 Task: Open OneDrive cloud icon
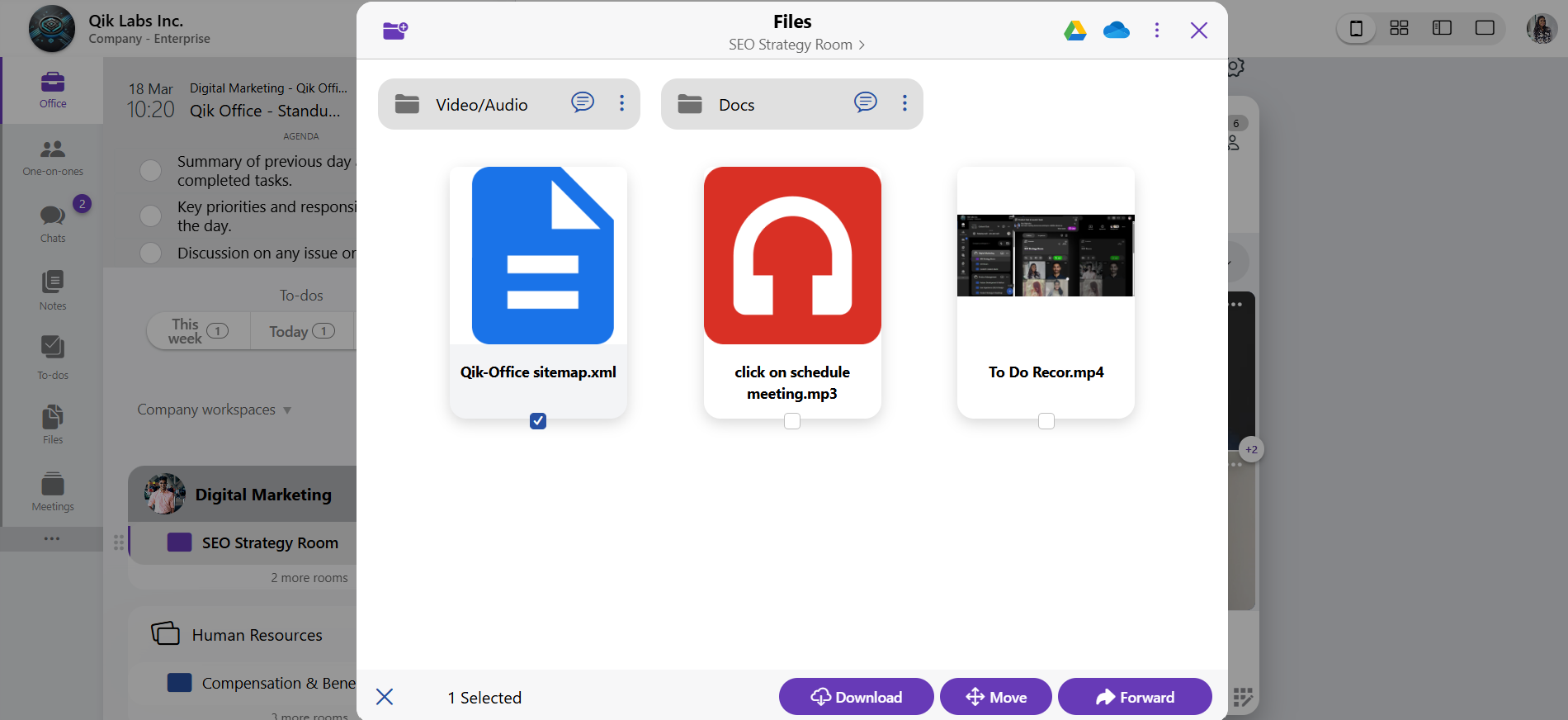point(1116,31)
